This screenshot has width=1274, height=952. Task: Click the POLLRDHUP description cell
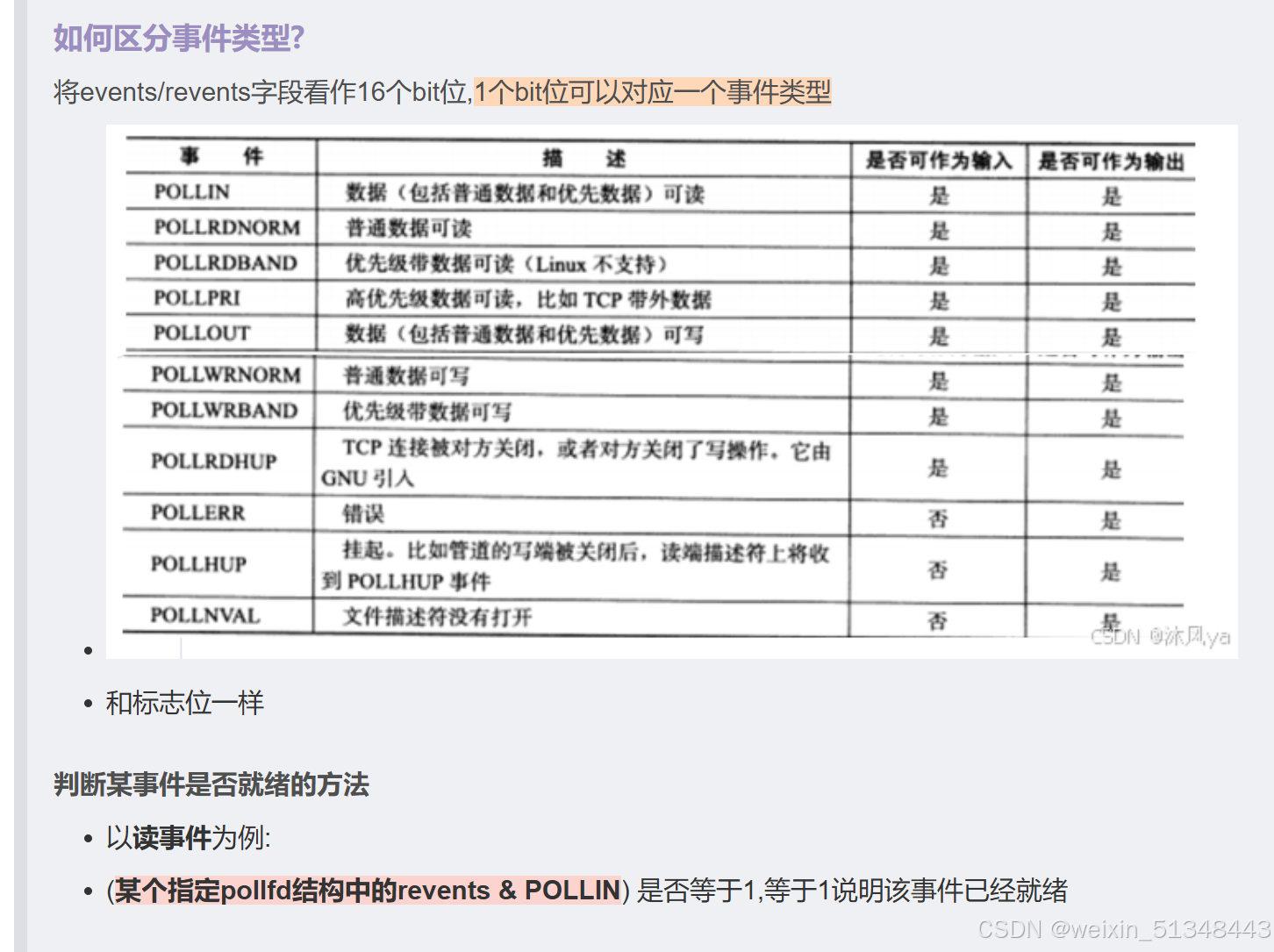coord(579,463)
